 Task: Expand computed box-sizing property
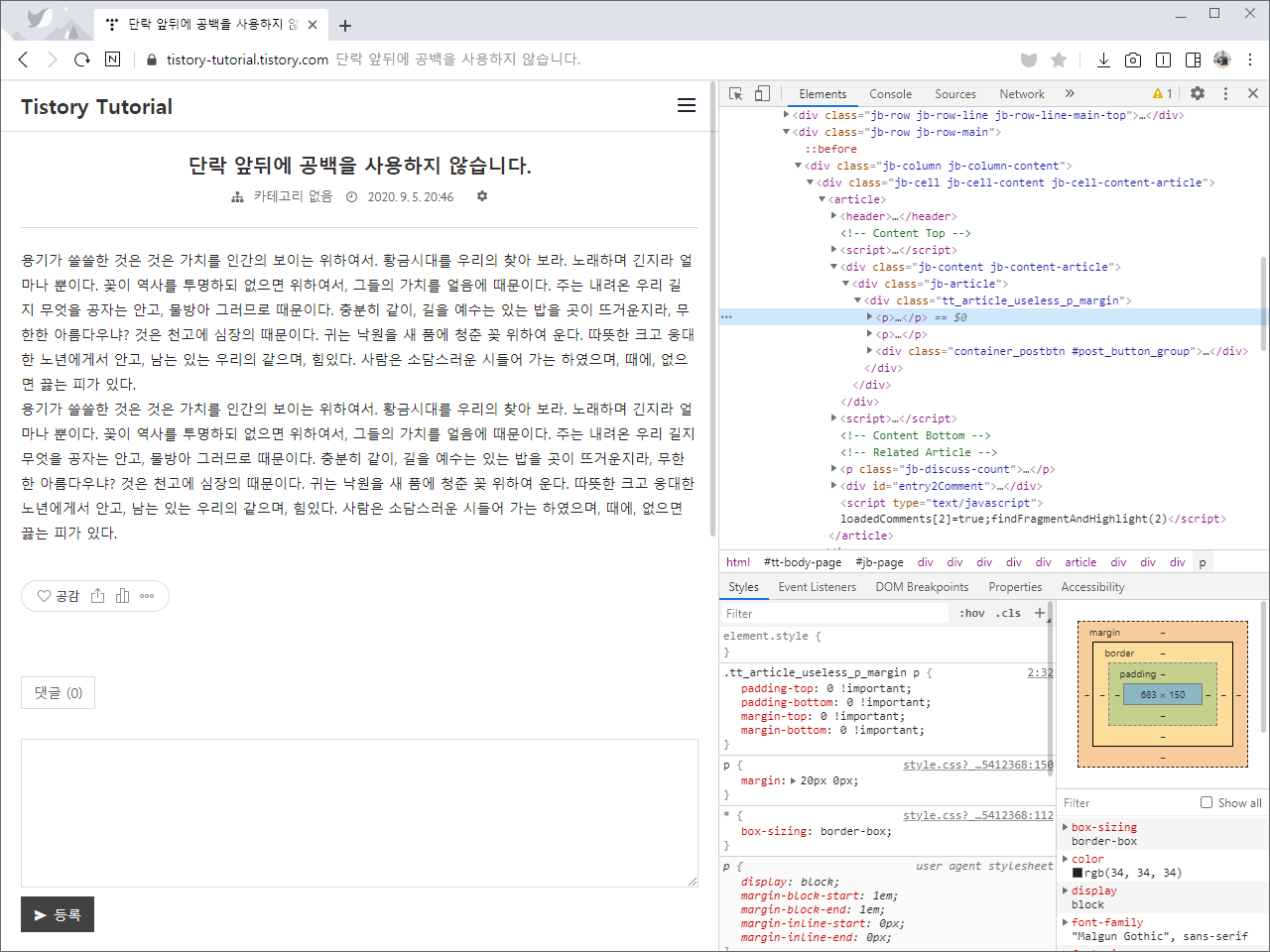pyautogui.click(x=1066, y=827)
